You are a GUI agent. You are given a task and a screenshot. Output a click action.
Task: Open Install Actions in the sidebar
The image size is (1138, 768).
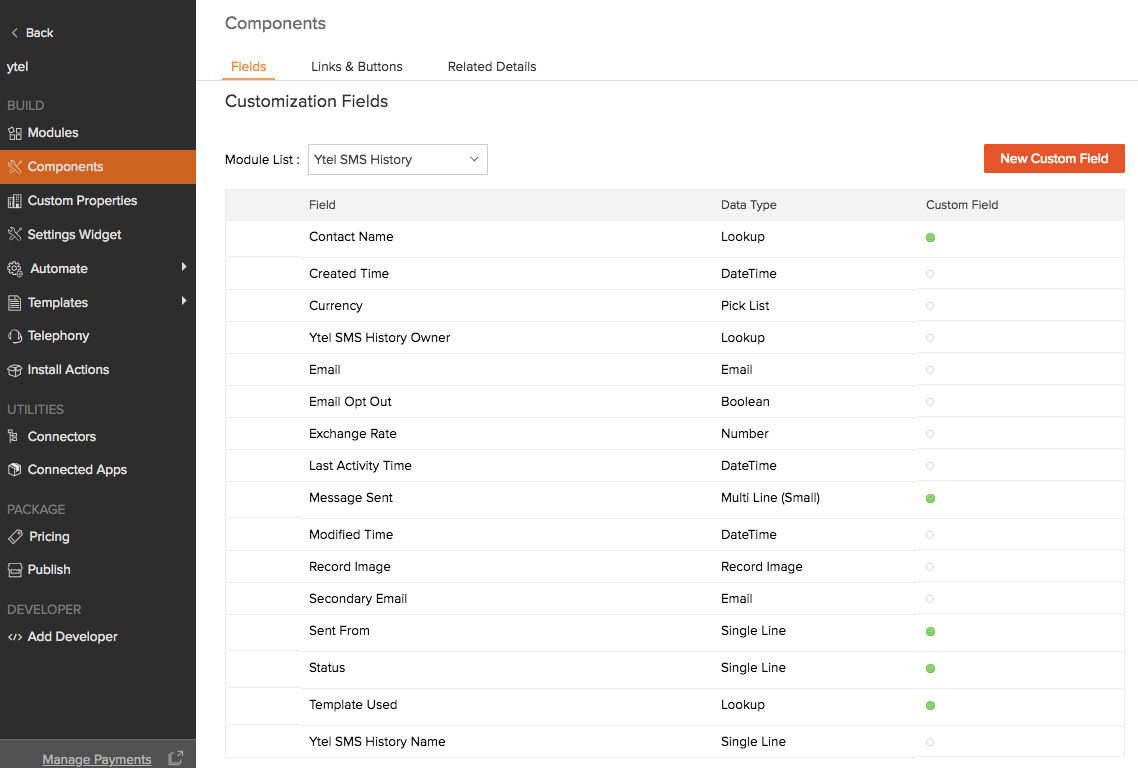(68, 370)
